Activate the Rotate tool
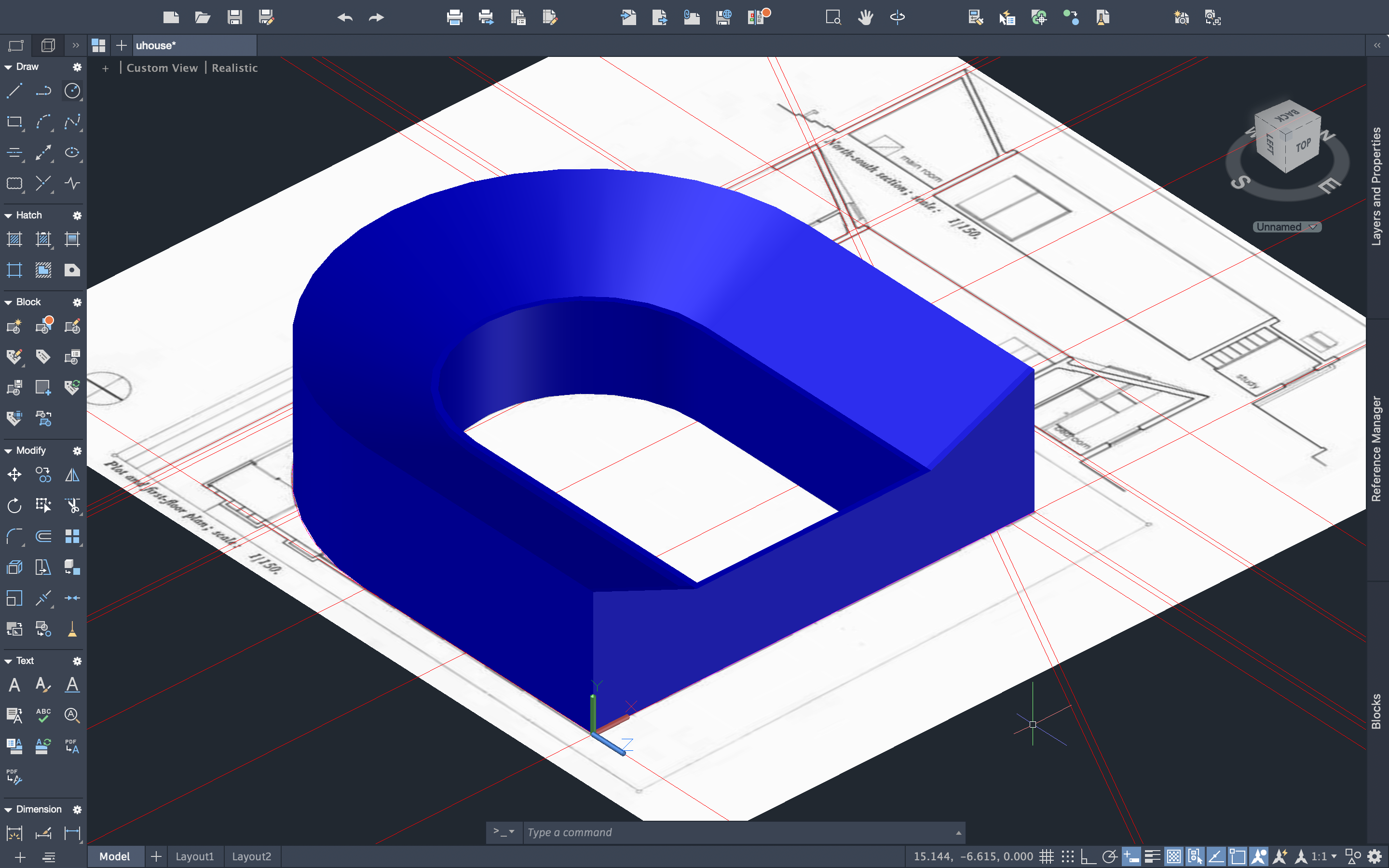 (x=14, y=506)
